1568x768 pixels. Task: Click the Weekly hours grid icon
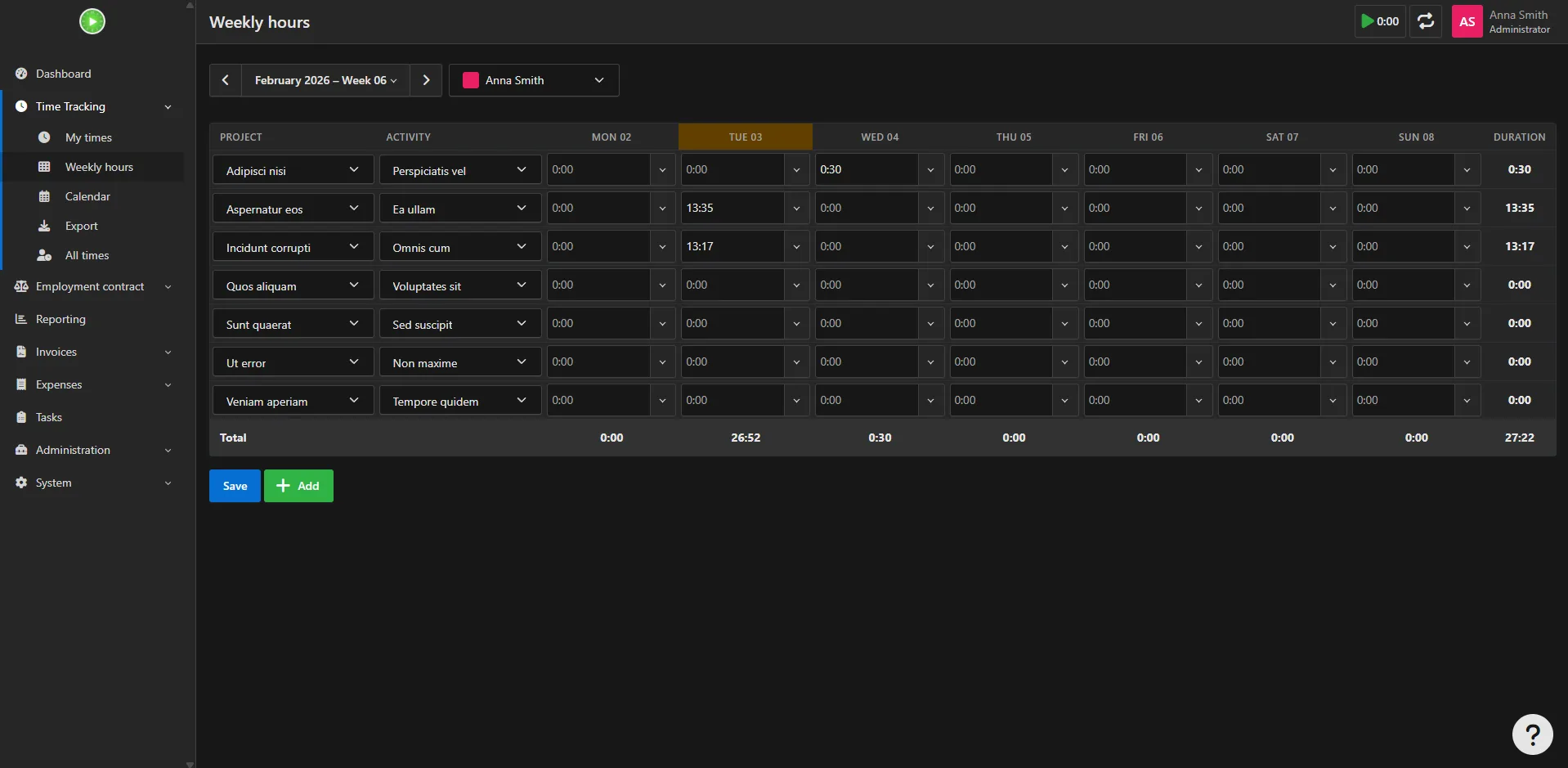click(x=44, y=167)
